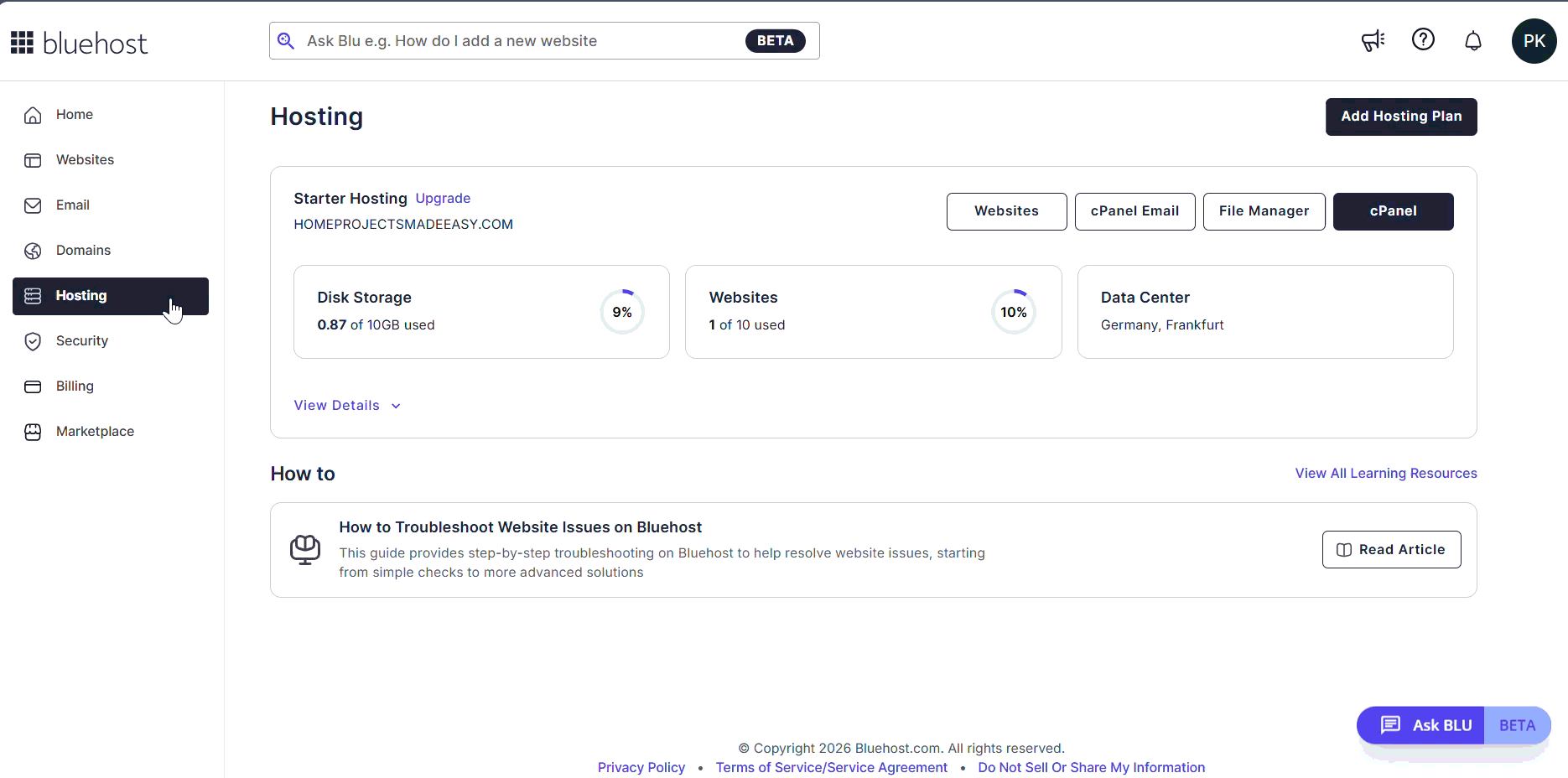Image resolution: width=1568 pixels, height=778 pixels.
Task: Click the Disk Storage 9% progress ring
Action: point(622,312)
